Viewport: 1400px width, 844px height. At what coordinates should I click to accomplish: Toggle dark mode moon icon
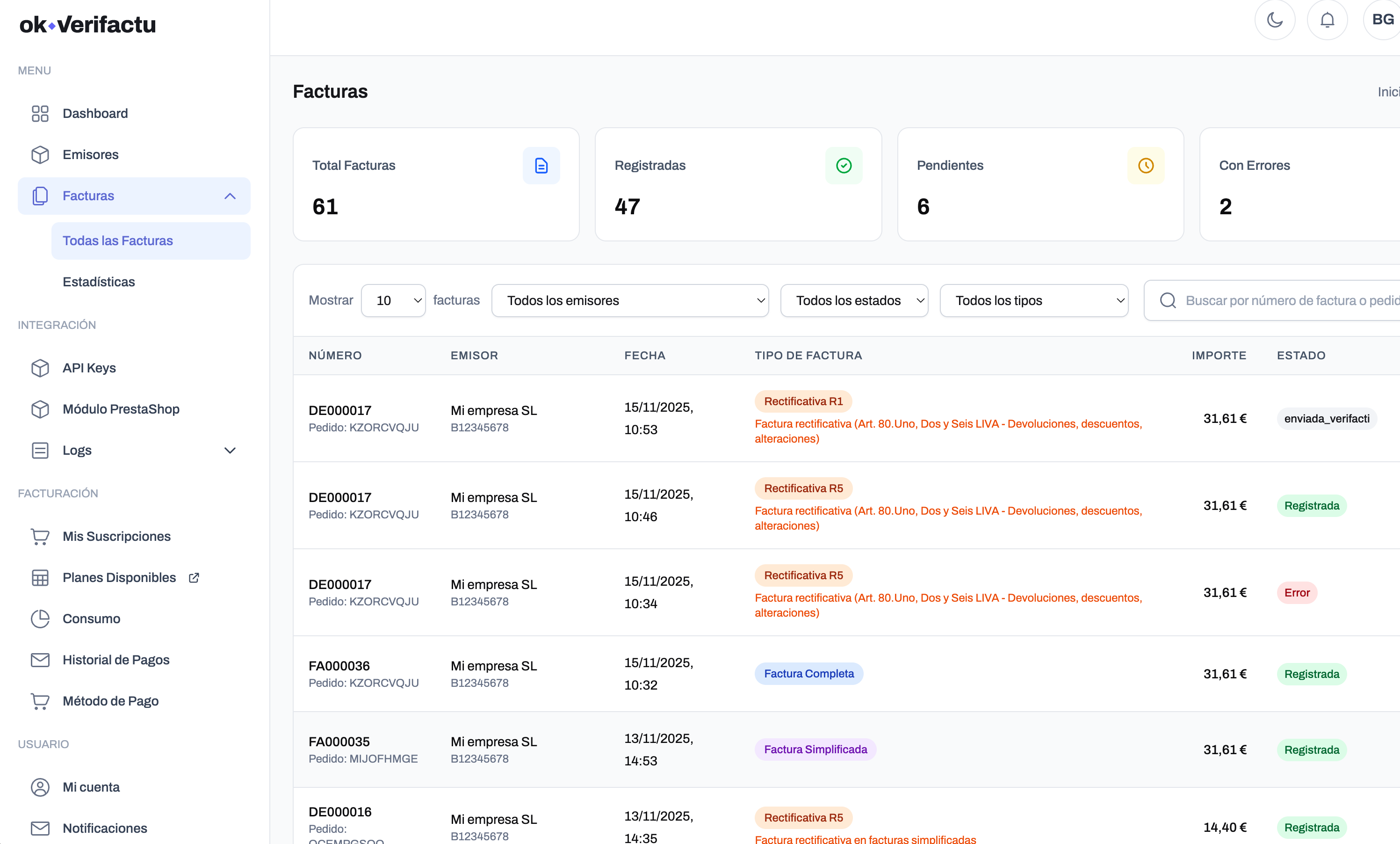click(x=1274, y=21)
